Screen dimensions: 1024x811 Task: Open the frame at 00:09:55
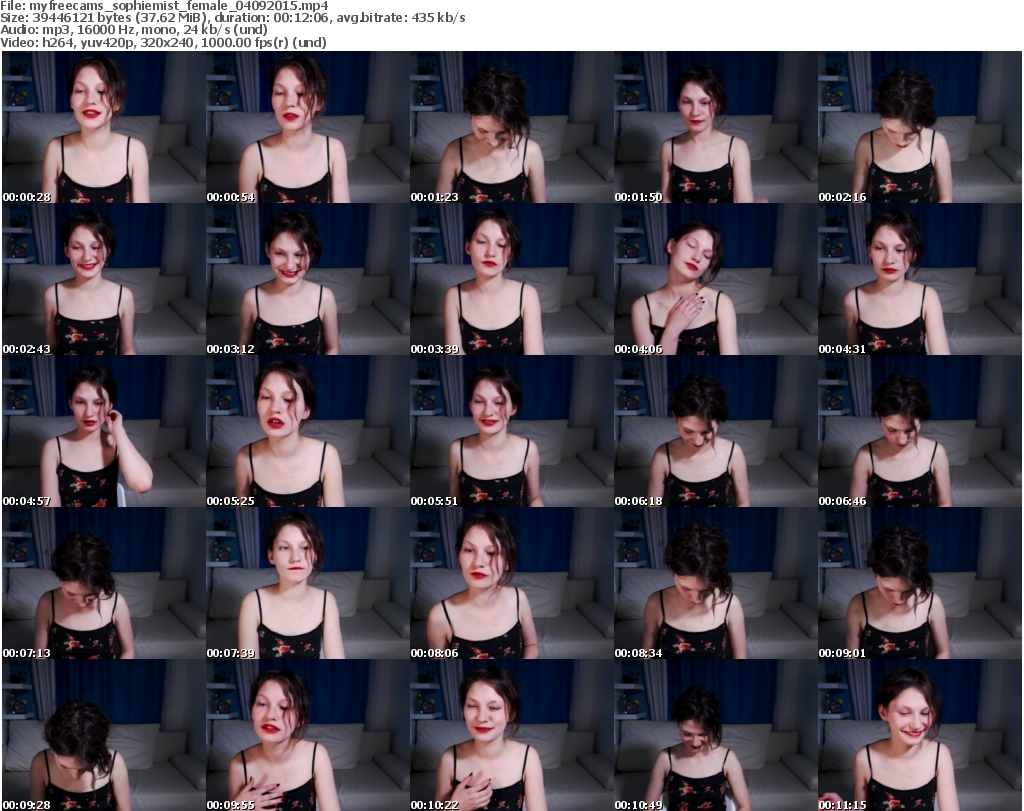click(308, 735)
